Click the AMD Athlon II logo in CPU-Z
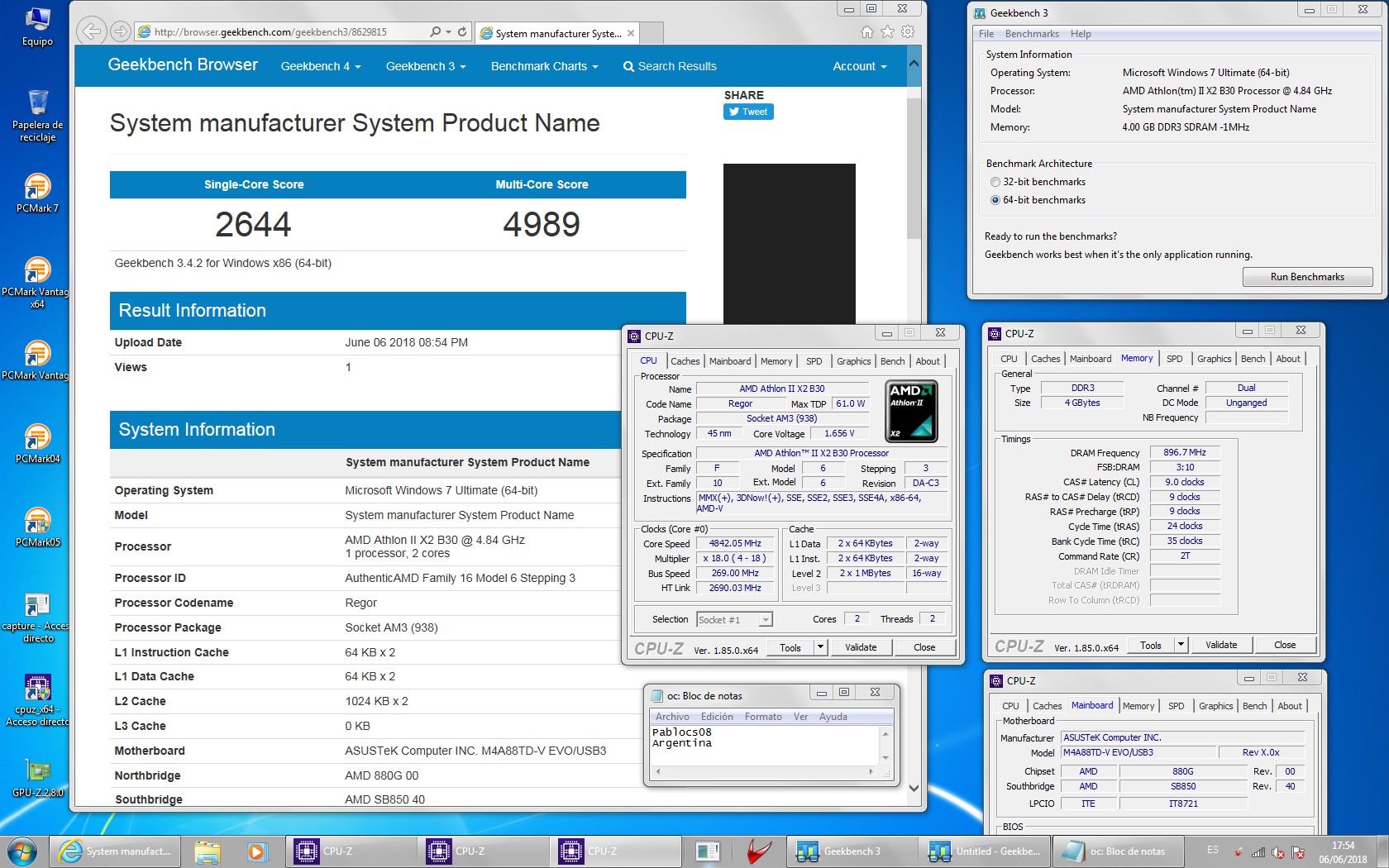The width and height of the screenshot is (1389, 868). click(x=911, y=411)
